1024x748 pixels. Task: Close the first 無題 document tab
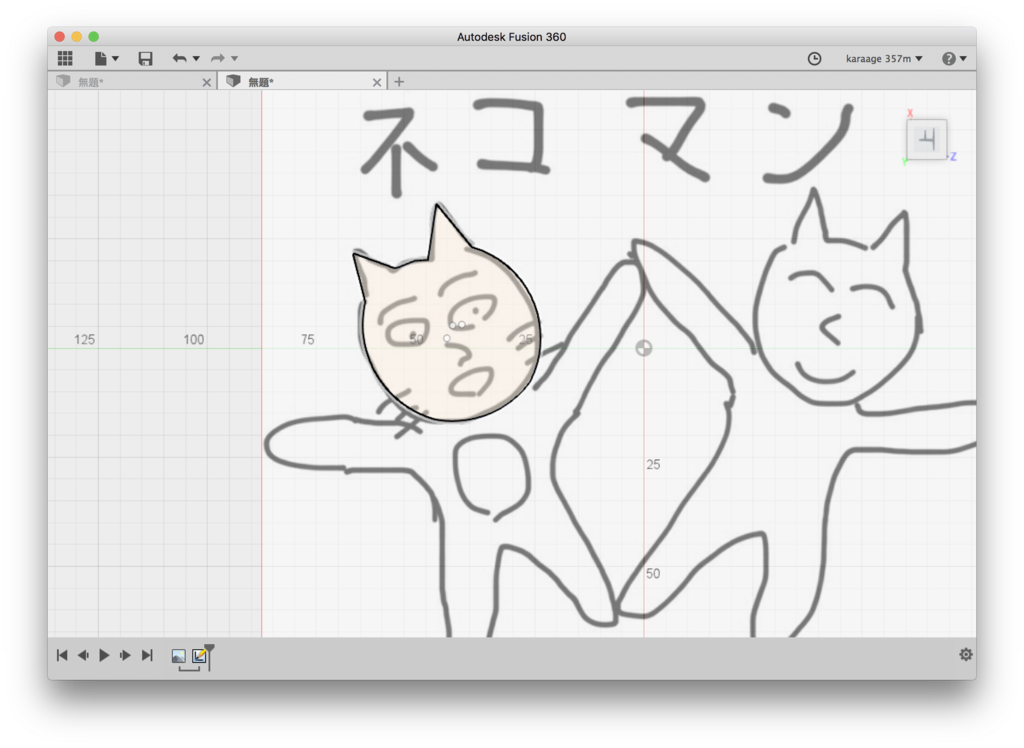point(206,82)
